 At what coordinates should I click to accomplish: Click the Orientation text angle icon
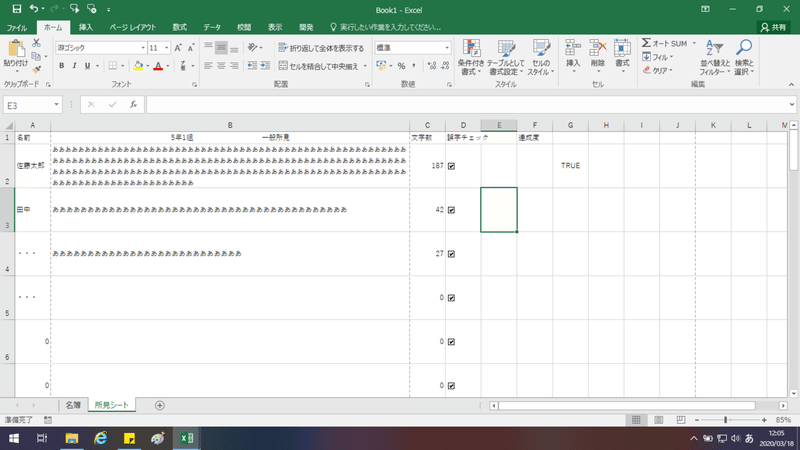pos(252,47)
